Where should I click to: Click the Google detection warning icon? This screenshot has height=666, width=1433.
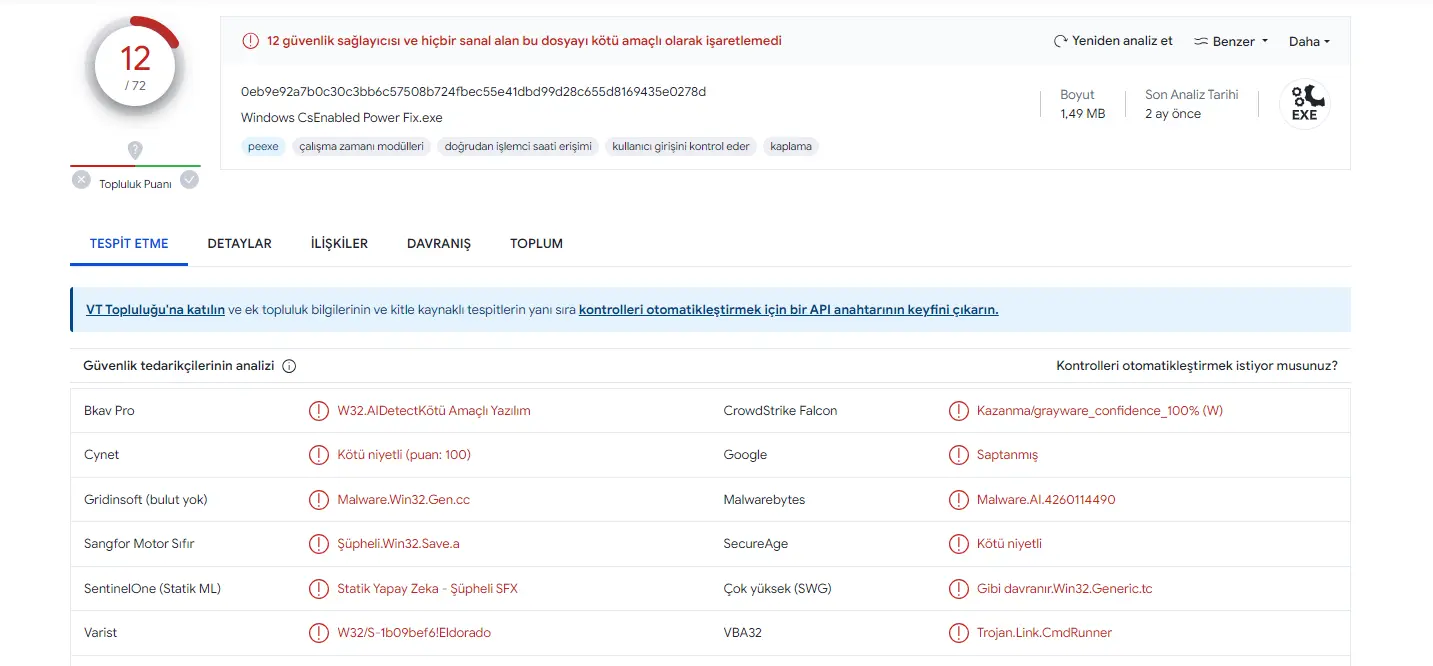pos(958,455)
